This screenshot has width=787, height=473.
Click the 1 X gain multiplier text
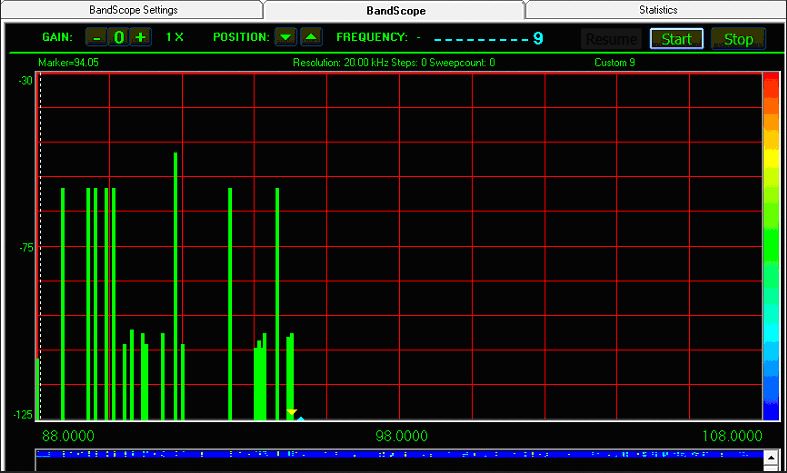[175, 37]
